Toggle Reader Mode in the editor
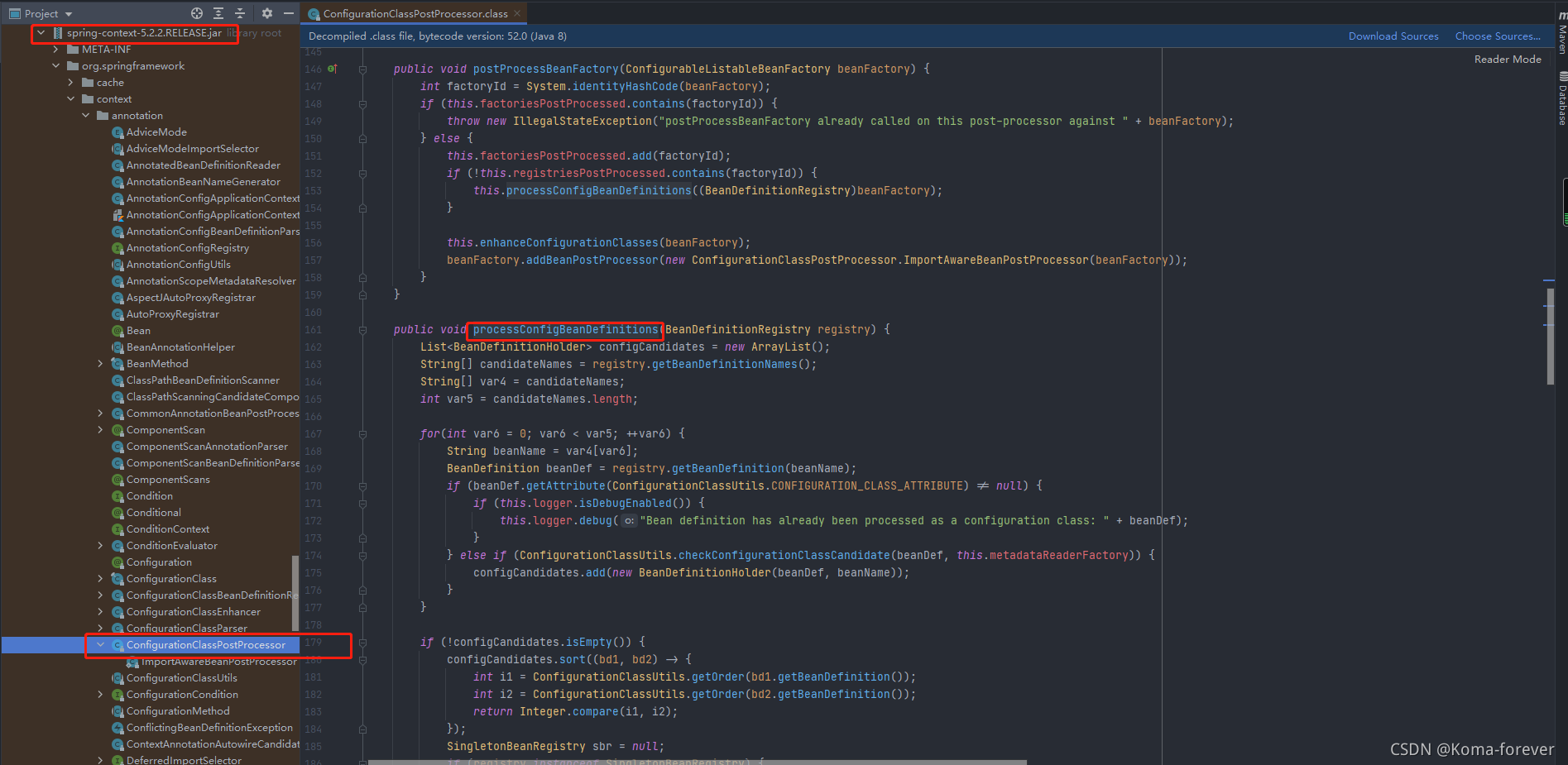Viewport: 1568px width, 765px height. tap(1508, 60)
